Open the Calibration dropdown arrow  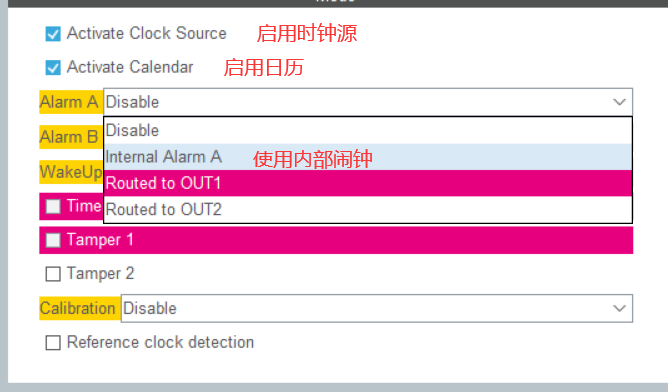tap(619, 308)
